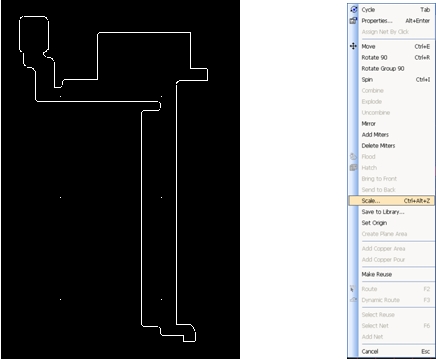Choose Rotate 90 menu item
436x360 pixels.
(x=392, y=57)
